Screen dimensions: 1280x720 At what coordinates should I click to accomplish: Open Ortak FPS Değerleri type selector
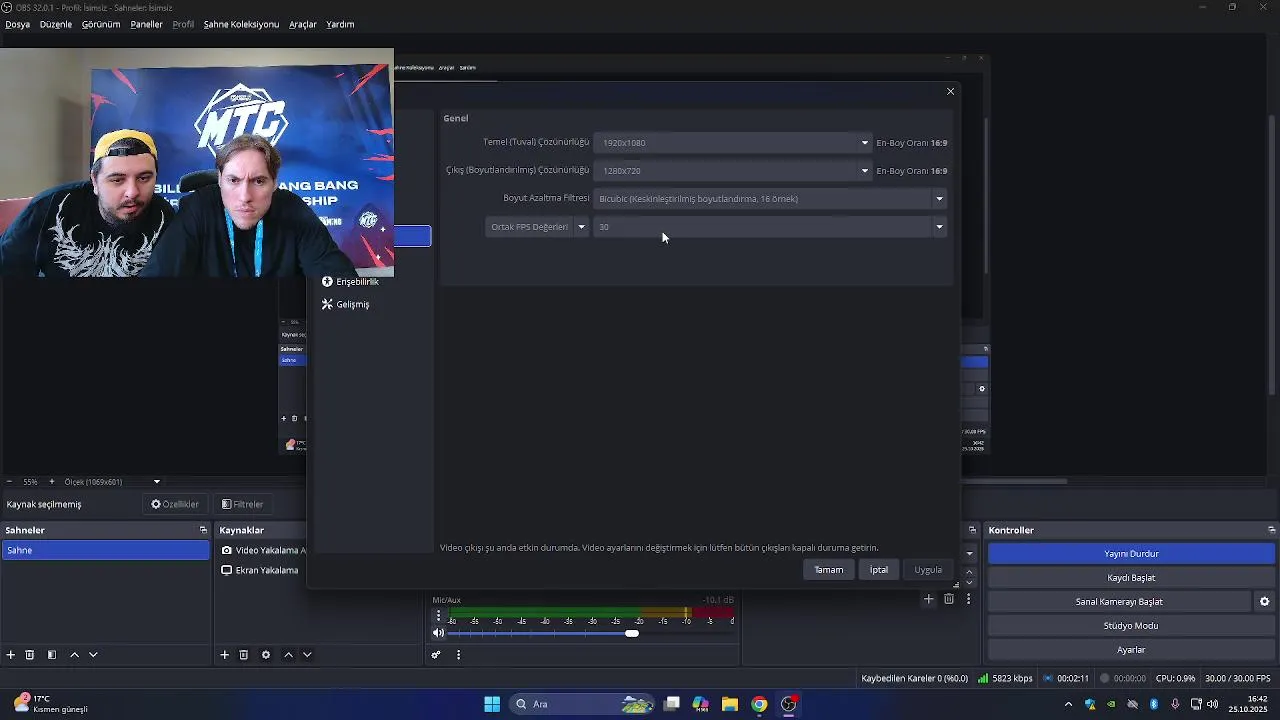(x=537, y=227)
